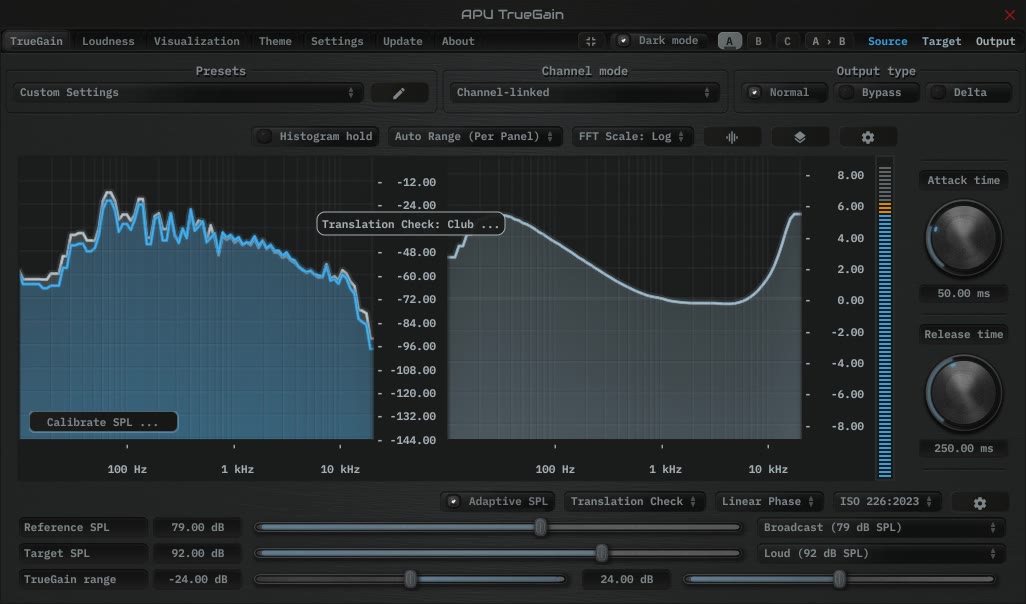Click the Target SPL slider handle
Screen dimensions: 1026x604
coord(602,553)
